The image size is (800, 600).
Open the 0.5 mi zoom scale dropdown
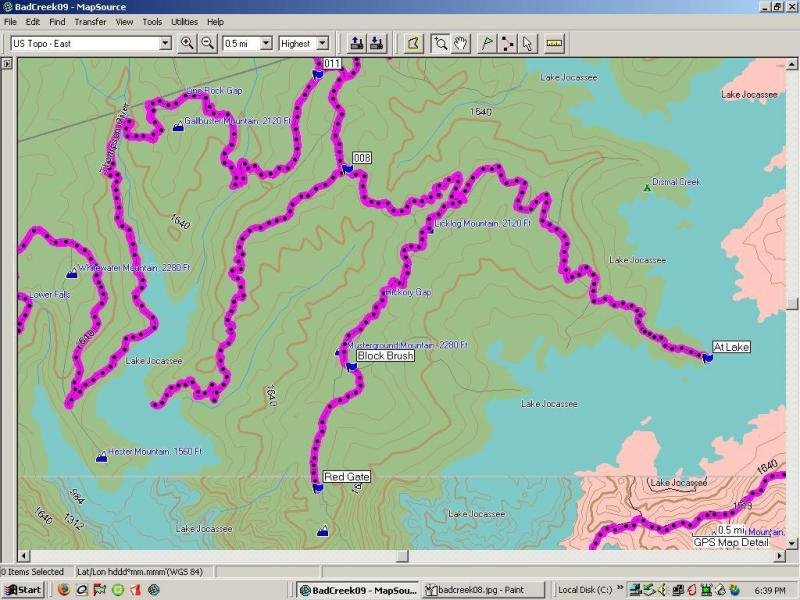coord(267,43)
